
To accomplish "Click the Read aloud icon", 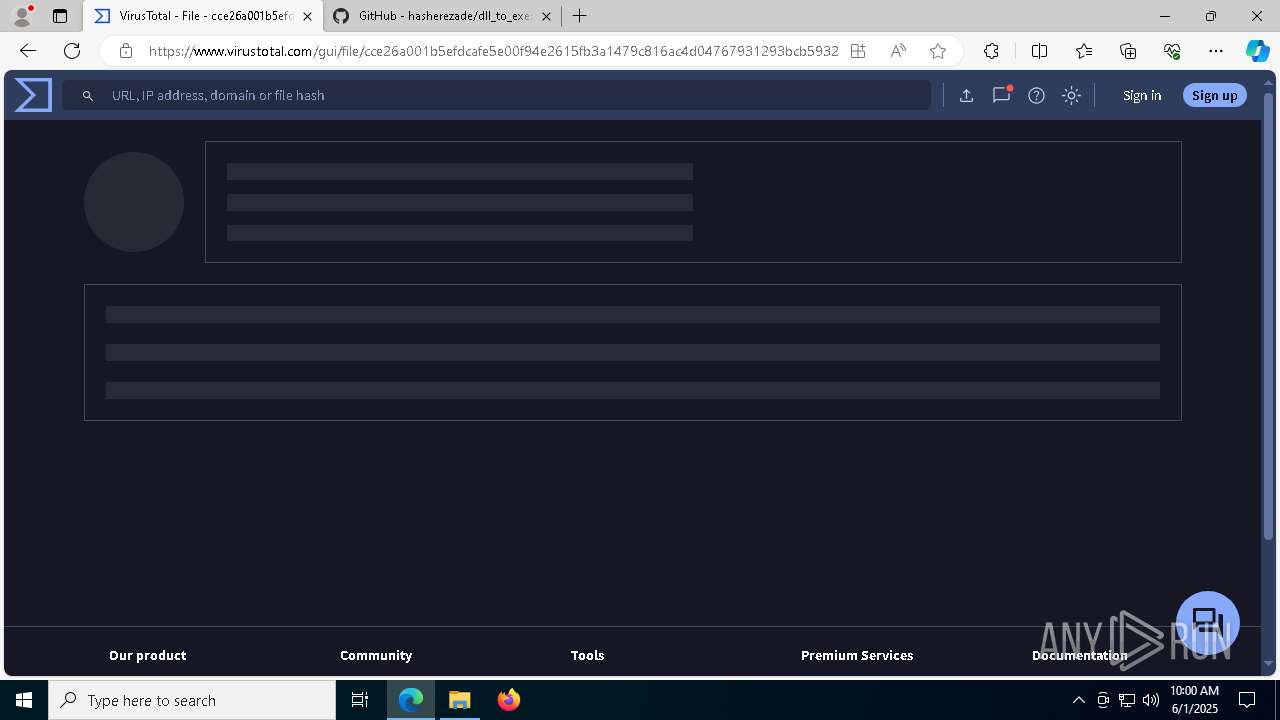I will [898, 51].
